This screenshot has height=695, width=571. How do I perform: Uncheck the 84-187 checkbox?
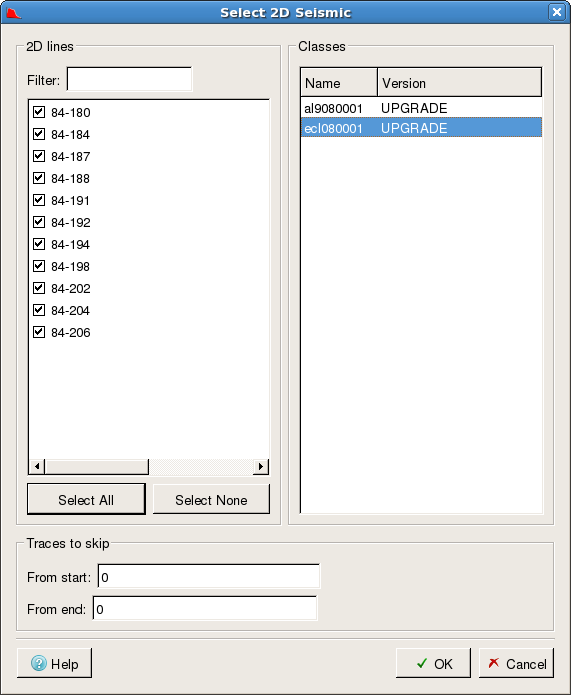[39, 156]
